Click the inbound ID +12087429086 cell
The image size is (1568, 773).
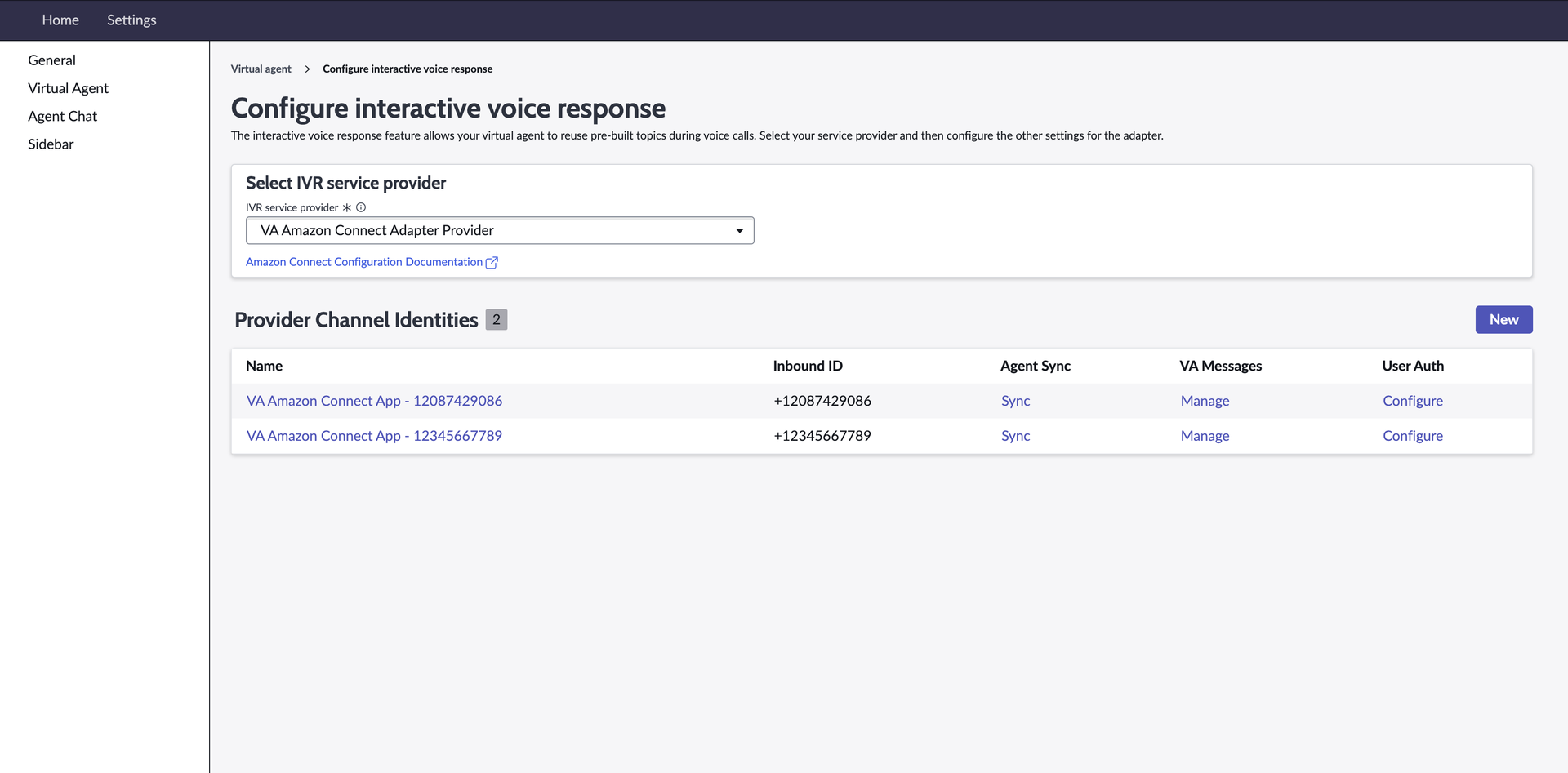point(822,401)
